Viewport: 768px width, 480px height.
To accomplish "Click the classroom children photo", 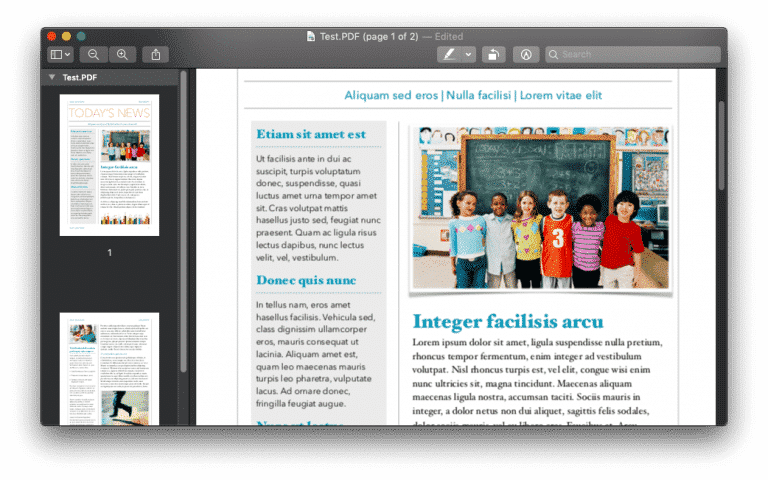I will coord(540,208).
